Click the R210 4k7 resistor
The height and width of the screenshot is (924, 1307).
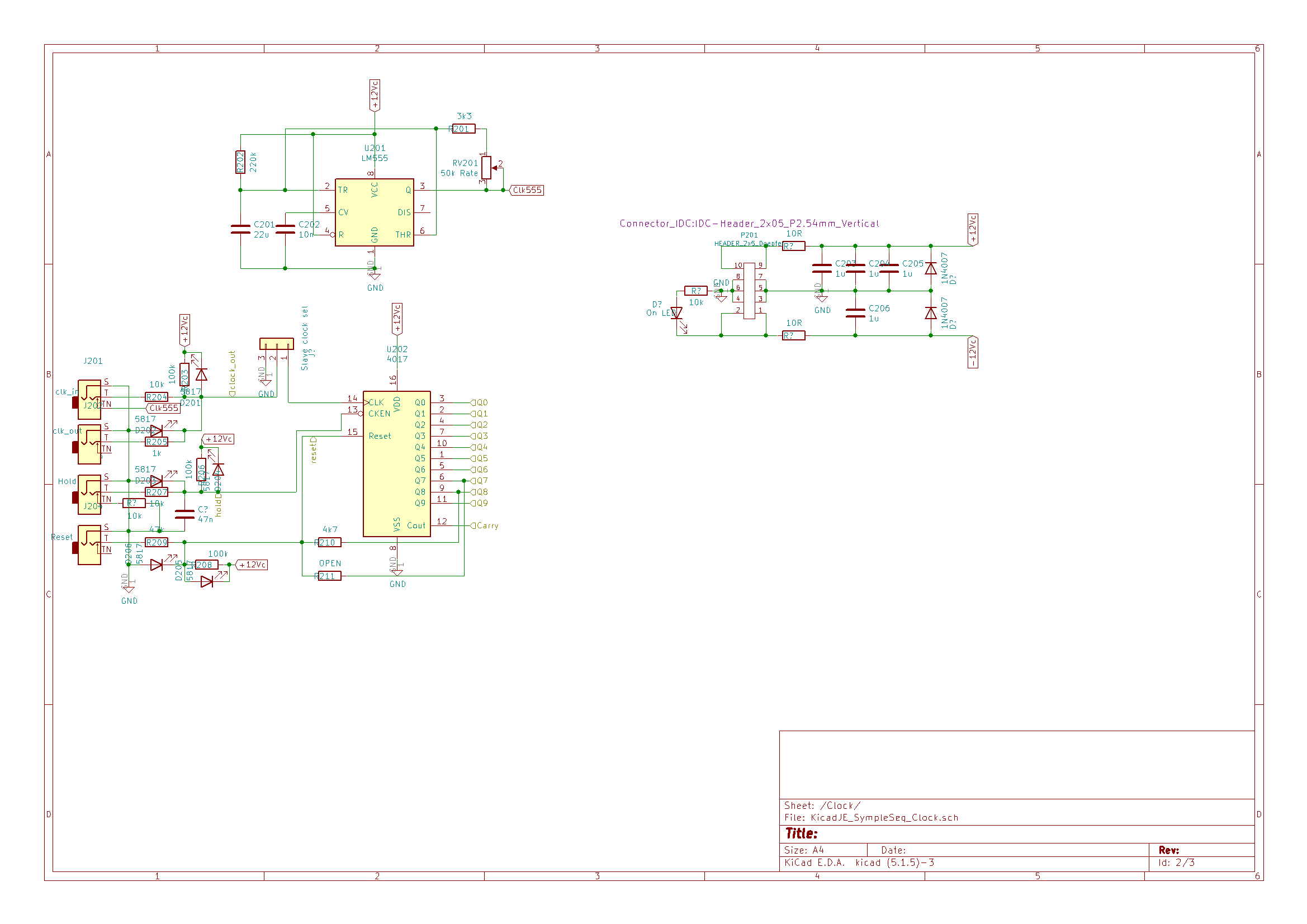coord(329,543)
